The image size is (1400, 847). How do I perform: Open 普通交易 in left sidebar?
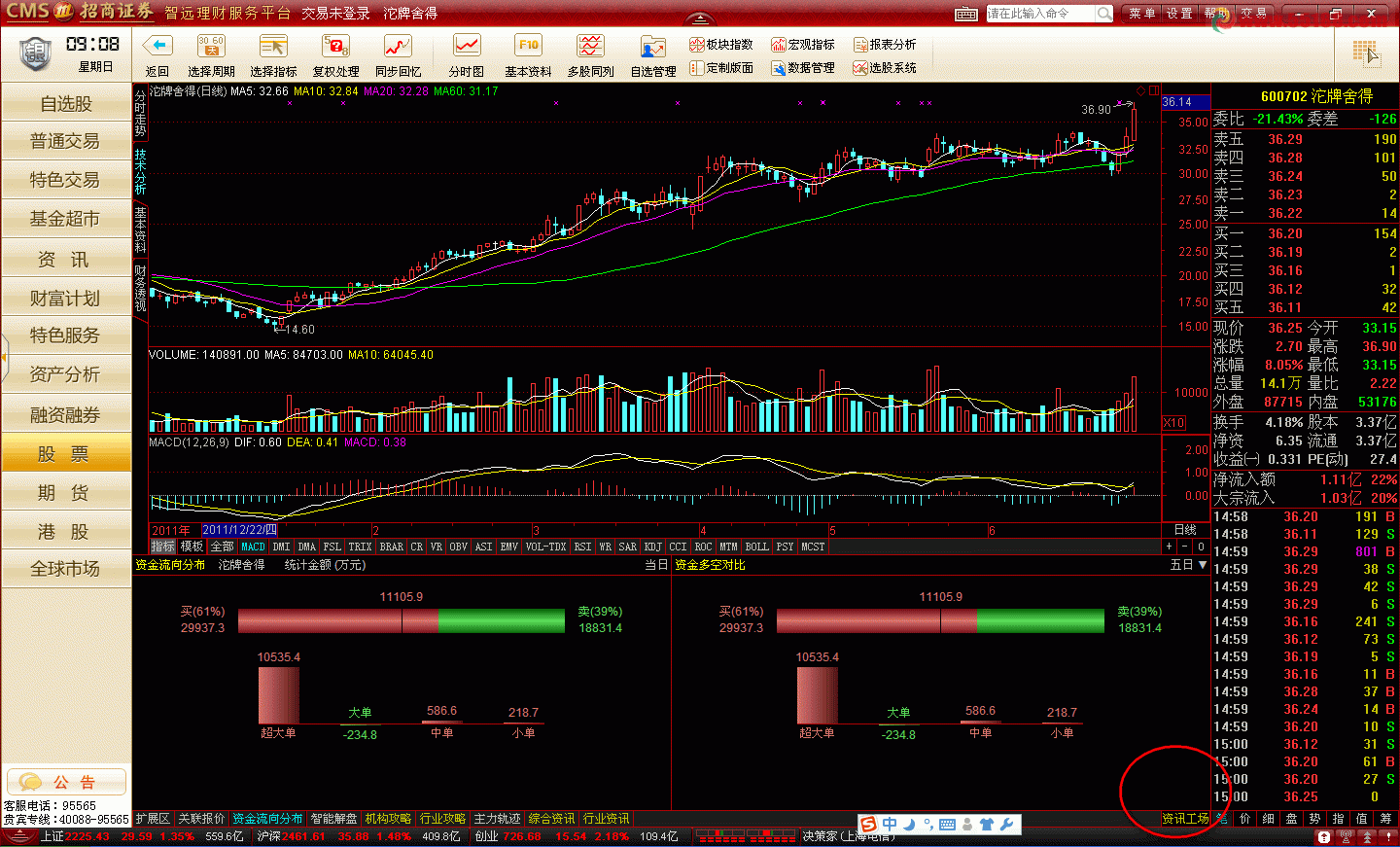pos(66,141)
